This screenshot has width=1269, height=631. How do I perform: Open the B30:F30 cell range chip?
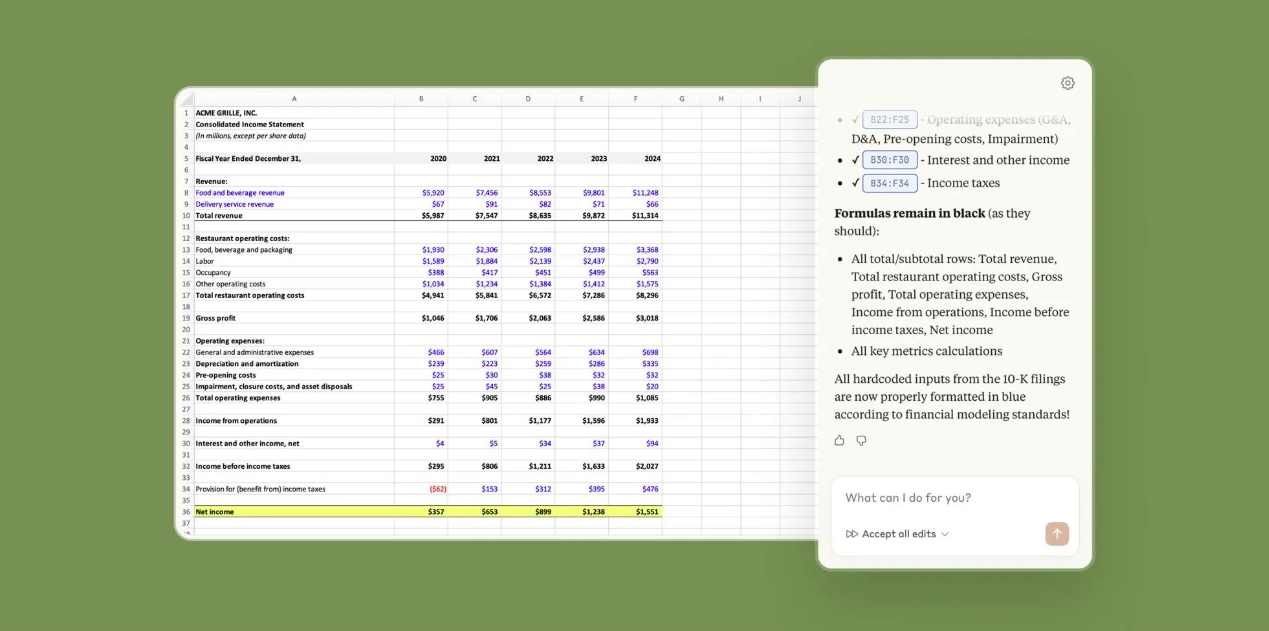click(x=890, y=160)
